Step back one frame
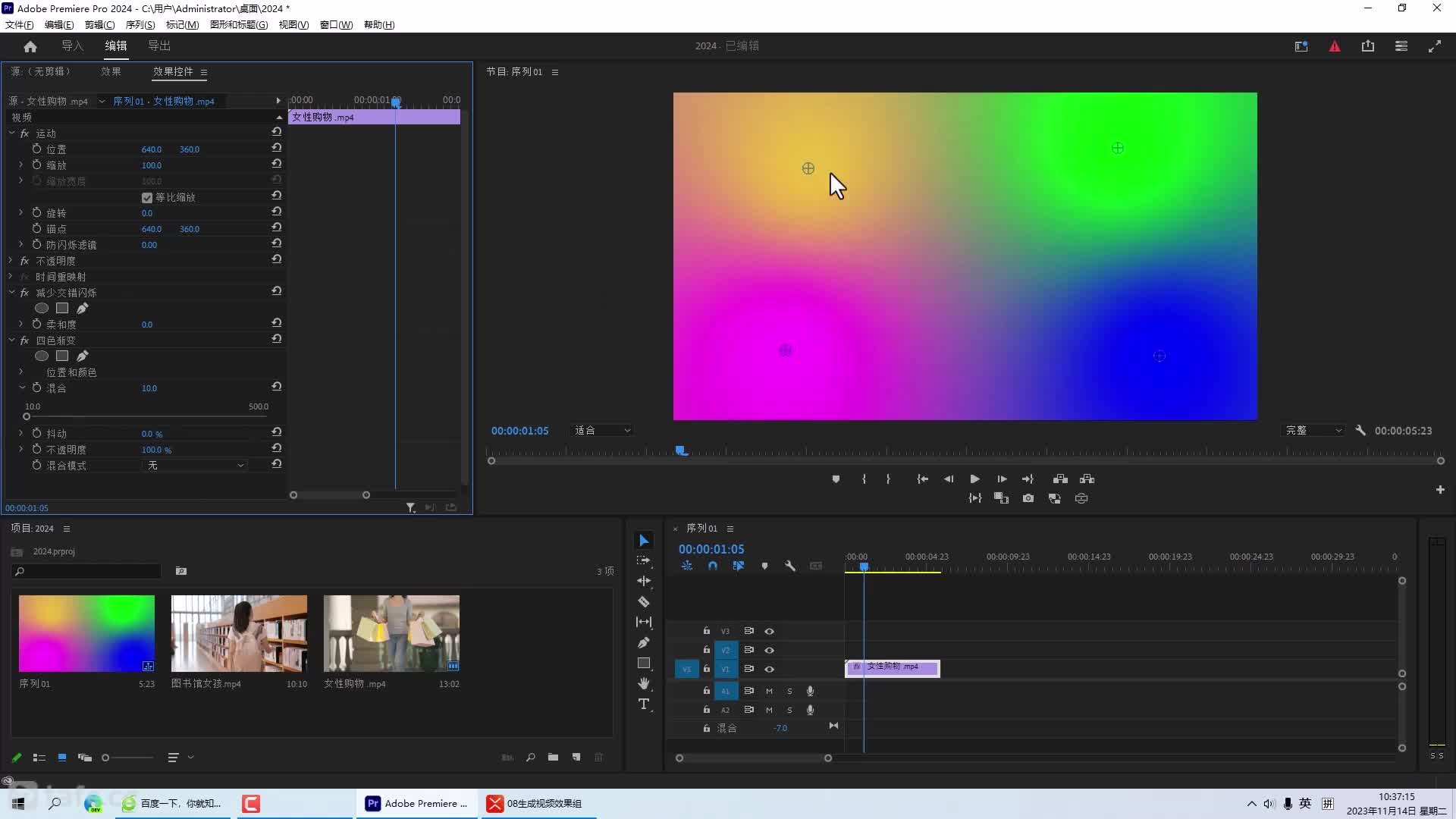 click(x=948, y=479)
